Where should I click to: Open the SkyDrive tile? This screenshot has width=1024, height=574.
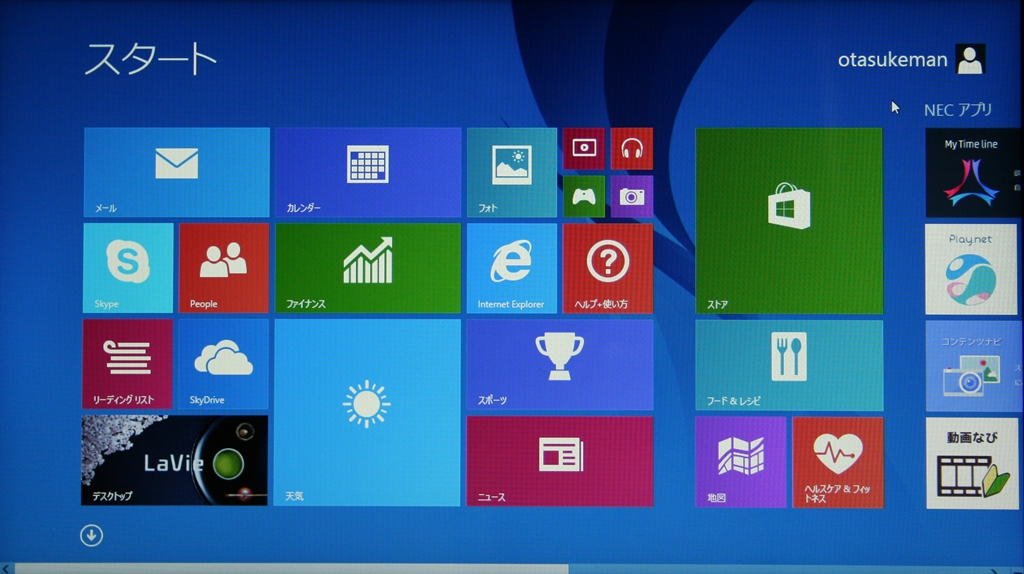223,364
